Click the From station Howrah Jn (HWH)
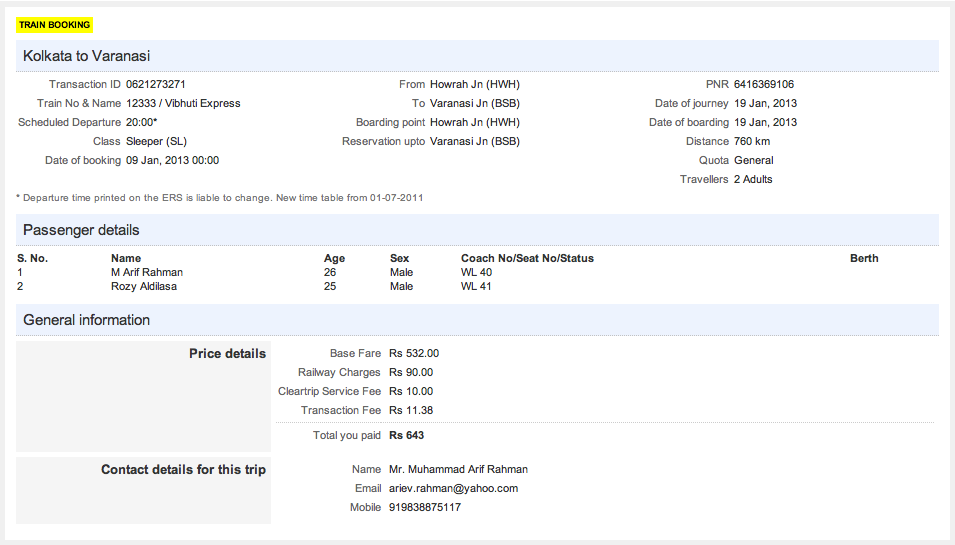This screenshot has width=955, height=545. (x=474, y=85)
